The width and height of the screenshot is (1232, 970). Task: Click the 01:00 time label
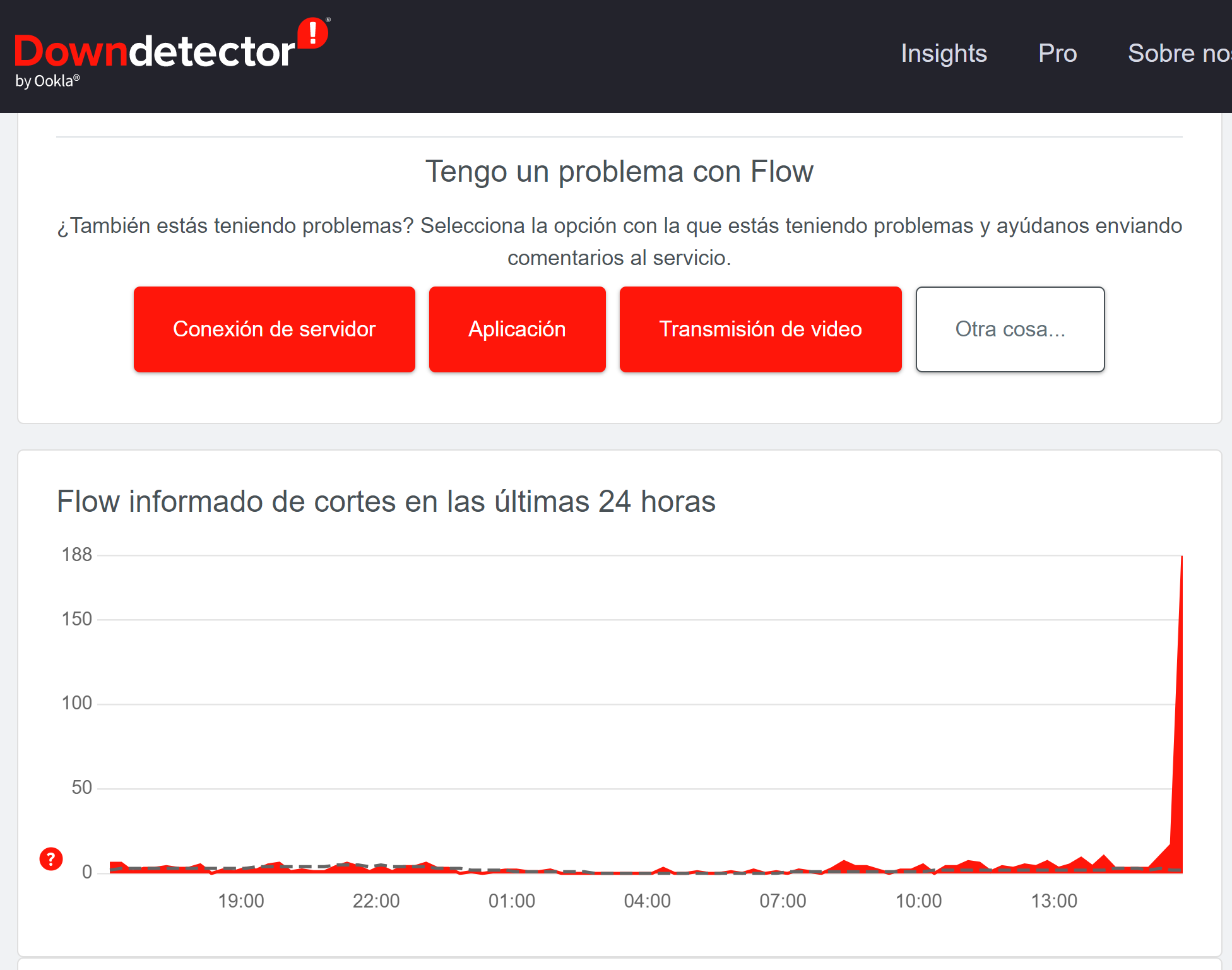[x=512, y=901]
